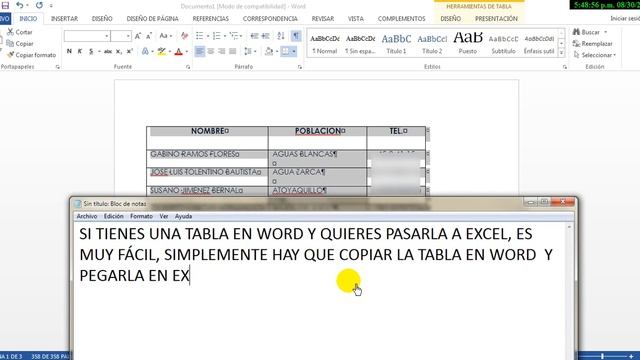The height and width of the screenshot is (360, 640).
Task: Save the document with the floppy icon
Action: (x=5, y=5)
